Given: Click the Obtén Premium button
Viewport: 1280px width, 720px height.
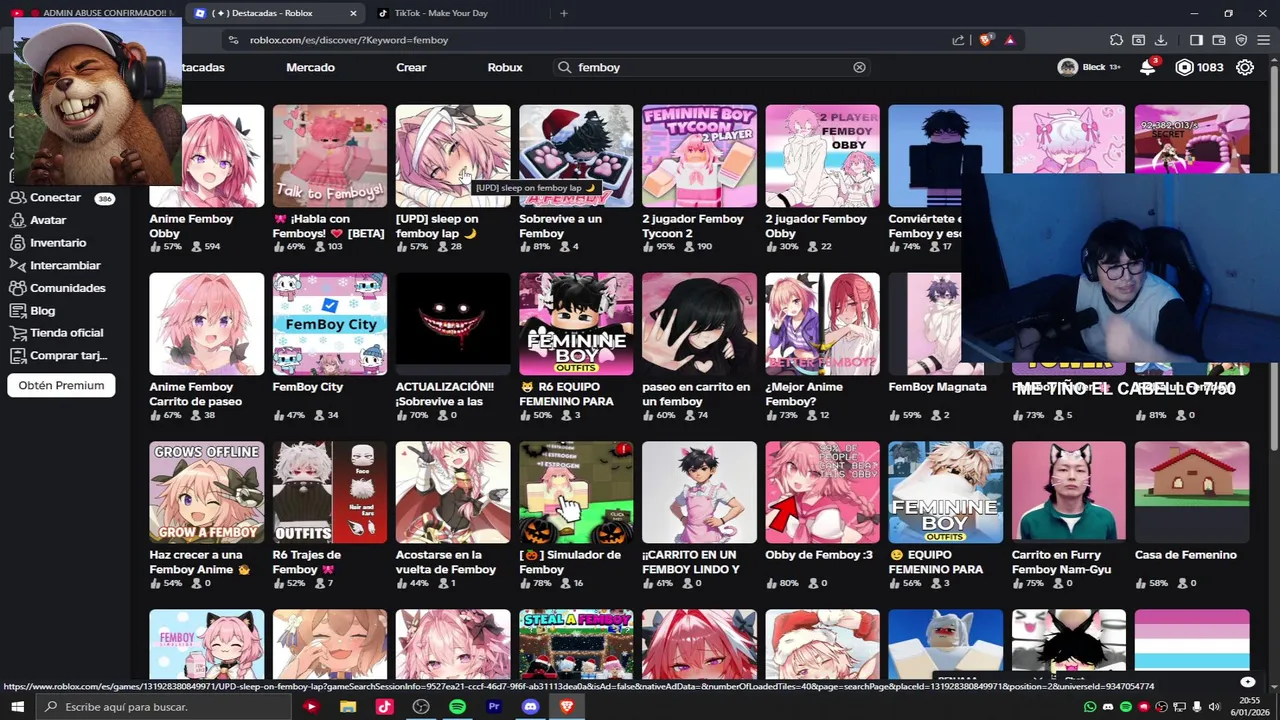Looking at the screenshot, I should click(61, 385).
